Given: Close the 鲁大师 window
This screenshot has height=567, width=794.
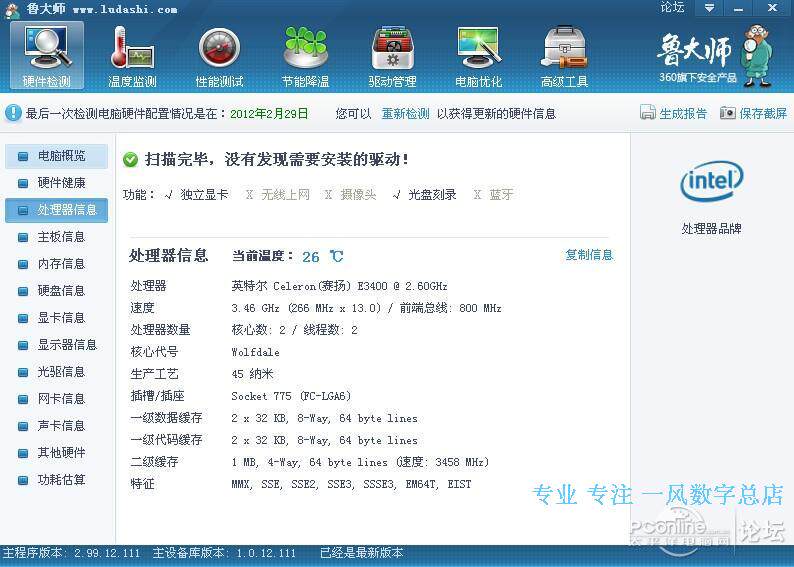Looking at the screenshot, I should [x=772, y=8].
